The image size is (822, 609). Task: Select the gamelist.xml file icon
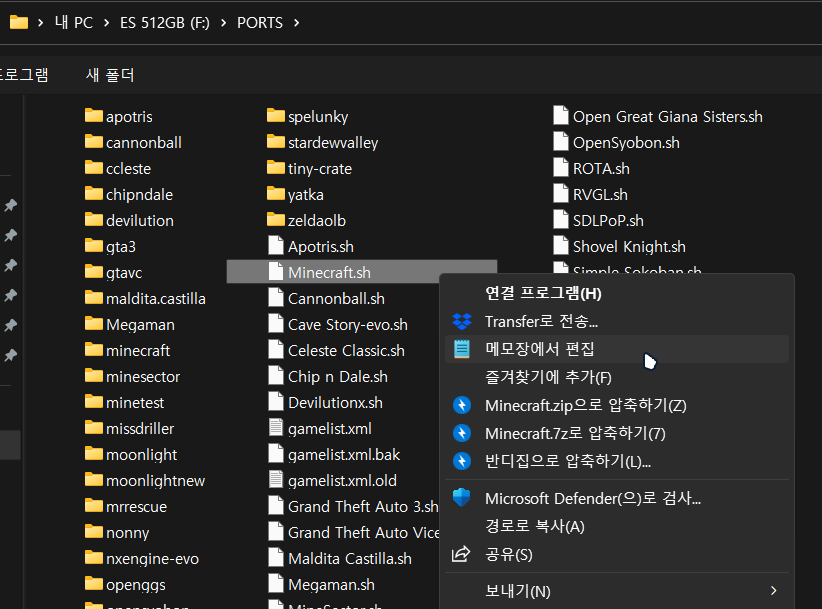pyautogui.click(x=276, y=428)
